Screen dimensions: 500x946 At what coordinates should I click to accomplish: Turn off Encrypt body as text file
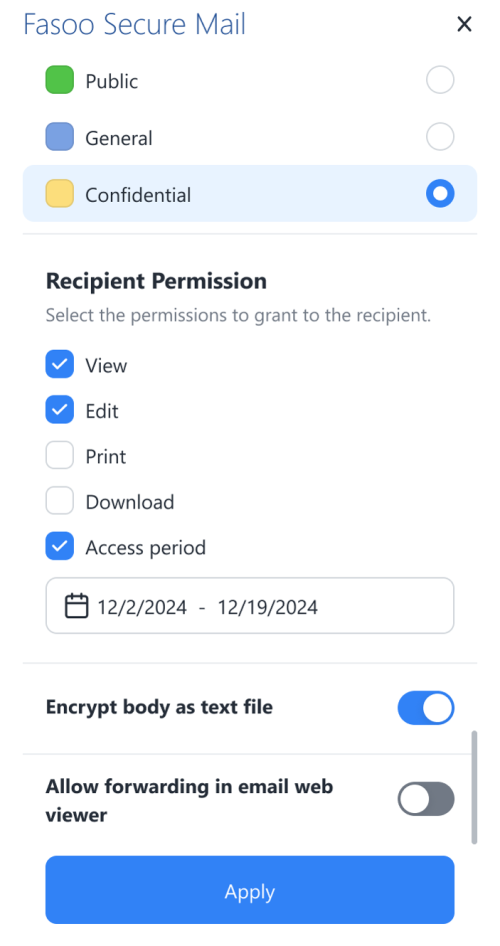coord(426,708)
